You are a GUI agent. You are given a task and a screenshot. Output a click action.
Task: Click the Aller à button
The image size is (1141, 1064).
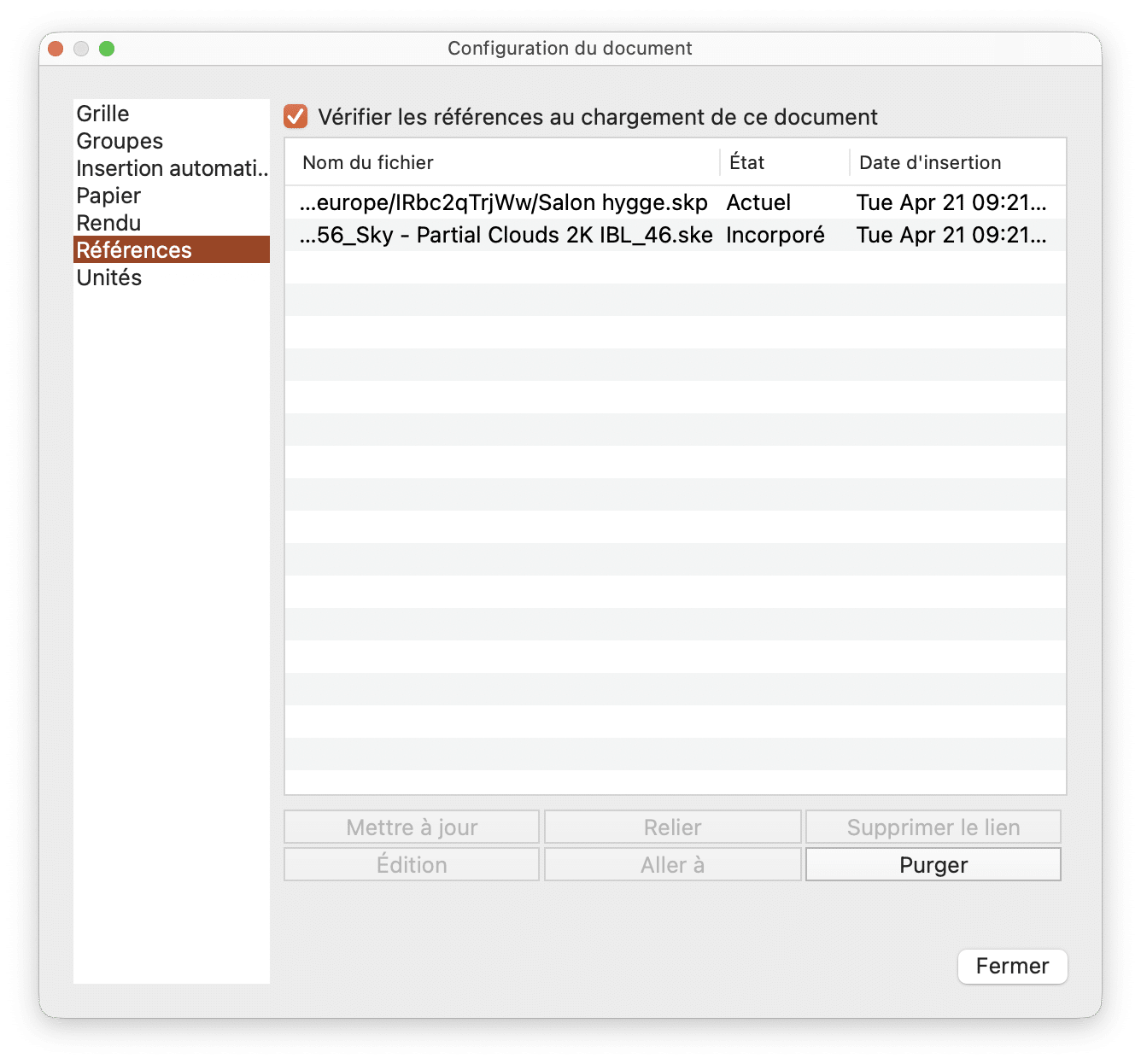tap(672, 865)
